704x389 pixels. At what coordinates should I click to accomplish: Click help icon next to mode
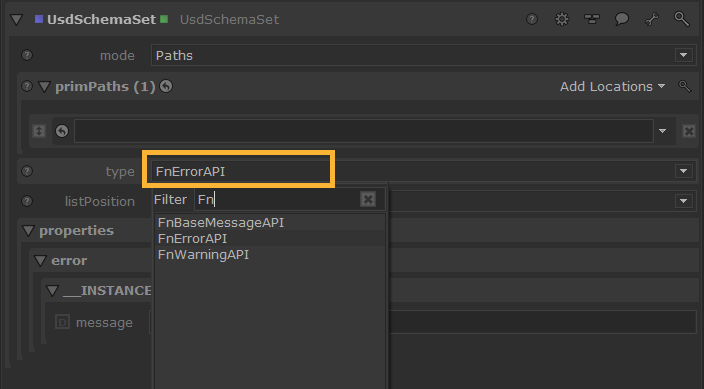click(x=27, y=55)
